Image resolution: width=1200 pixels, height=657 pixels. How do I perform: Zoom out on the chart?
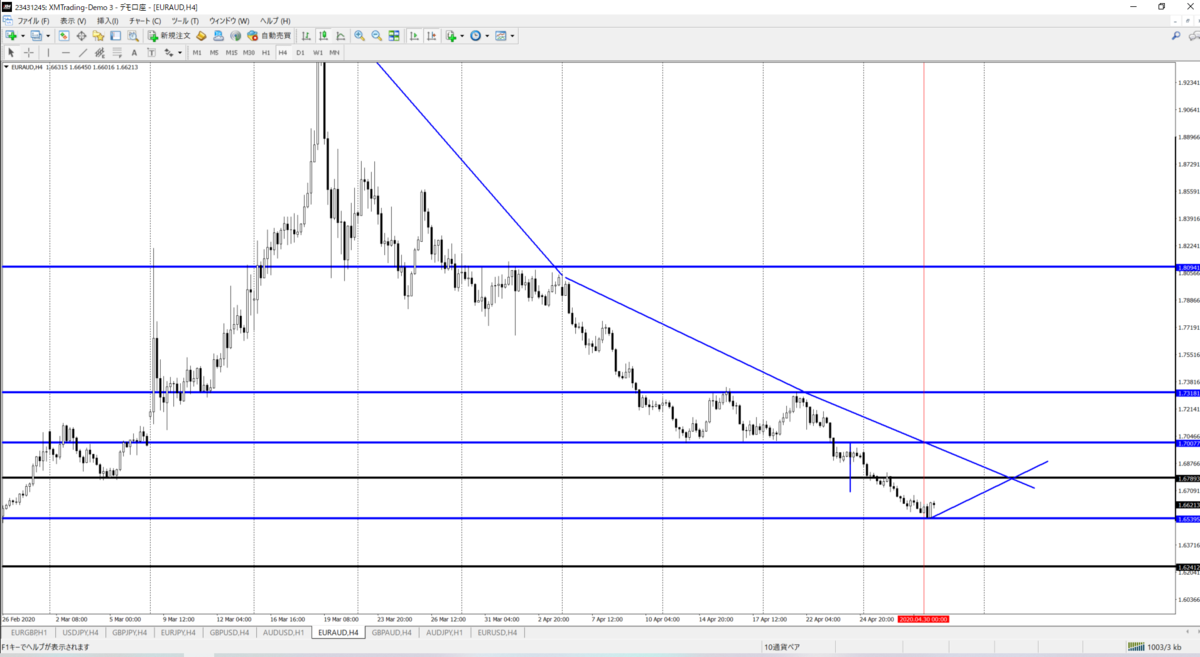pyautogui.click(x=376, y=36)
